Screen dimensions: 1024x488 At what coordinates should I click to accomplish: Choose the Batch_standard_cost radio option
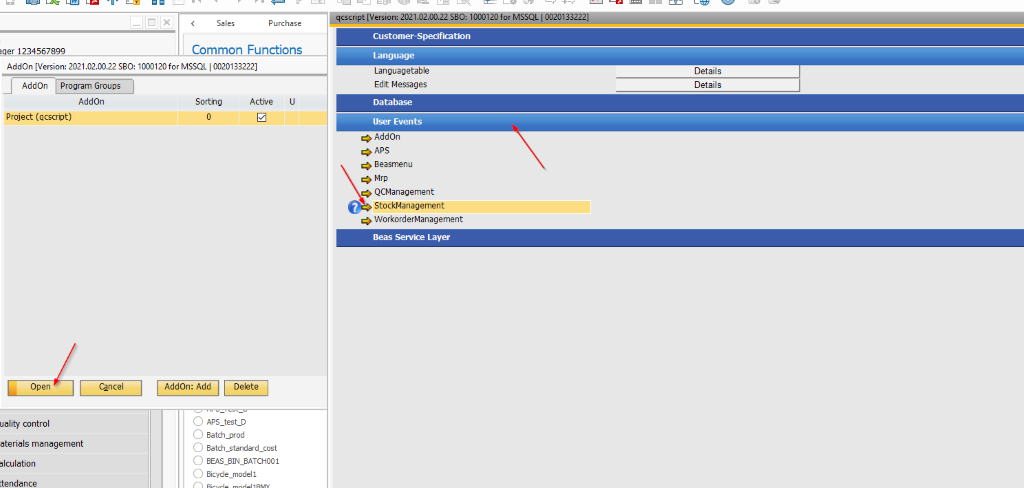tap(199, 447)
